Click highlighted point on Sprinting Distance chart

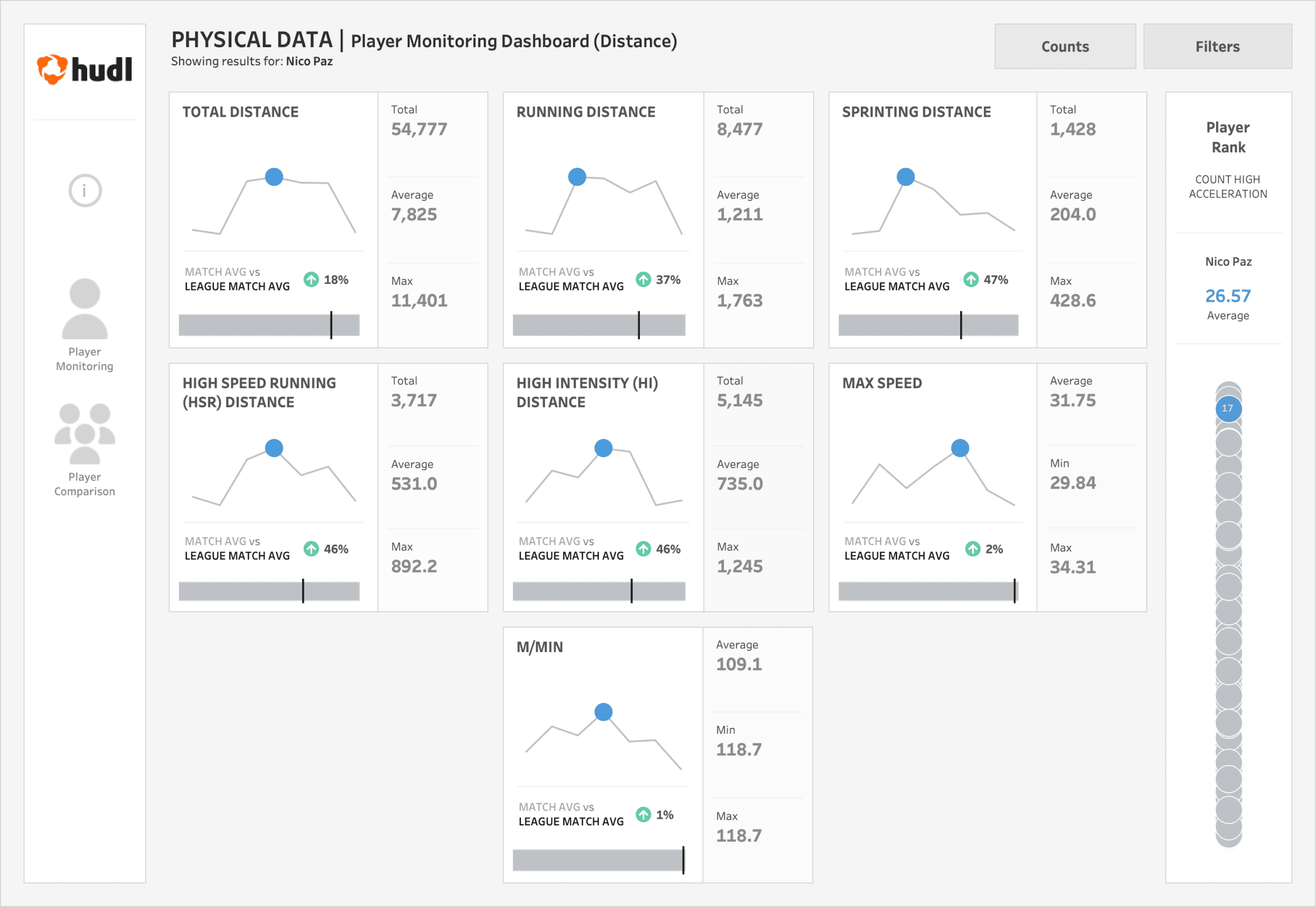[905, 176]
